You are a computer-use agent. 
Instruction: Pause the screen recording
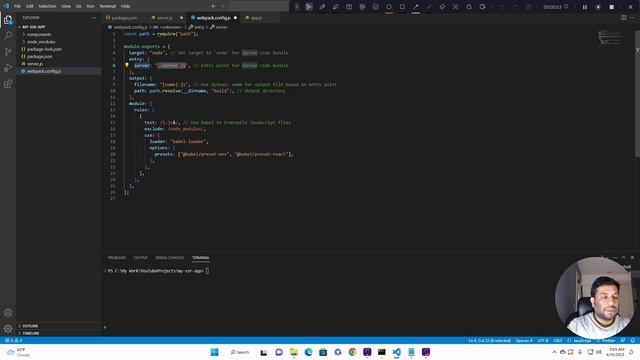coord(584,7)
